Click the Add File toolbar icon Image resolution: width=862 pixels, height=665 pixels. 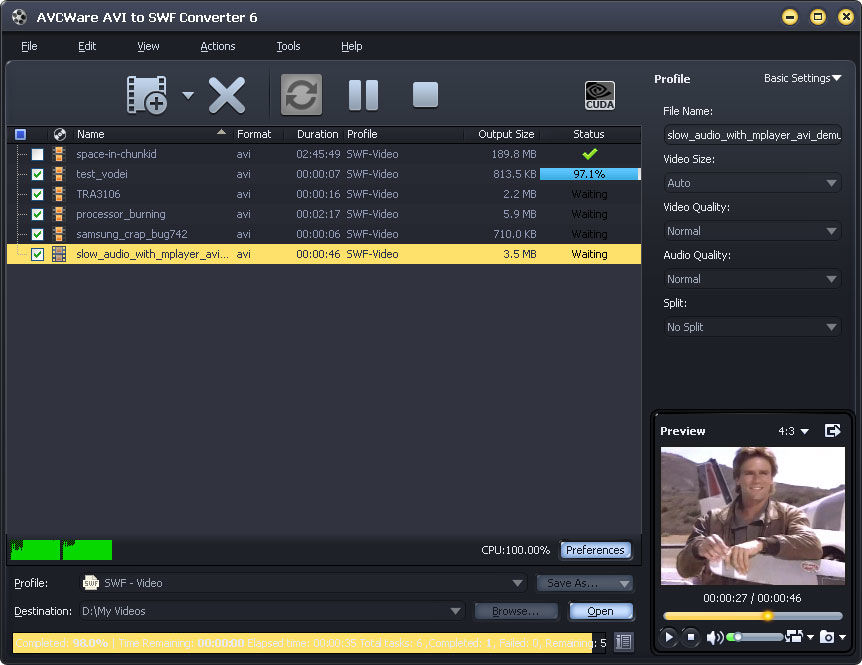[x=147, y=95]
